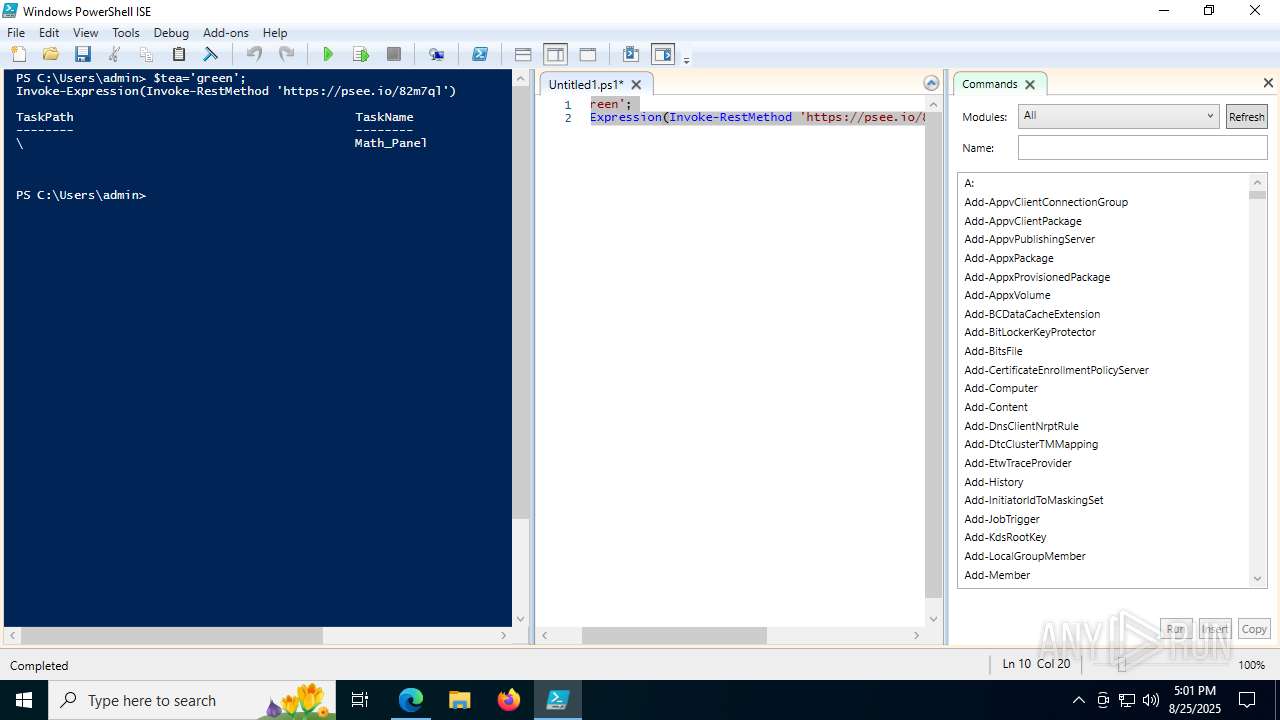Click the New script toolbar icon
The image size is (1280, 720).
(19, 54)
